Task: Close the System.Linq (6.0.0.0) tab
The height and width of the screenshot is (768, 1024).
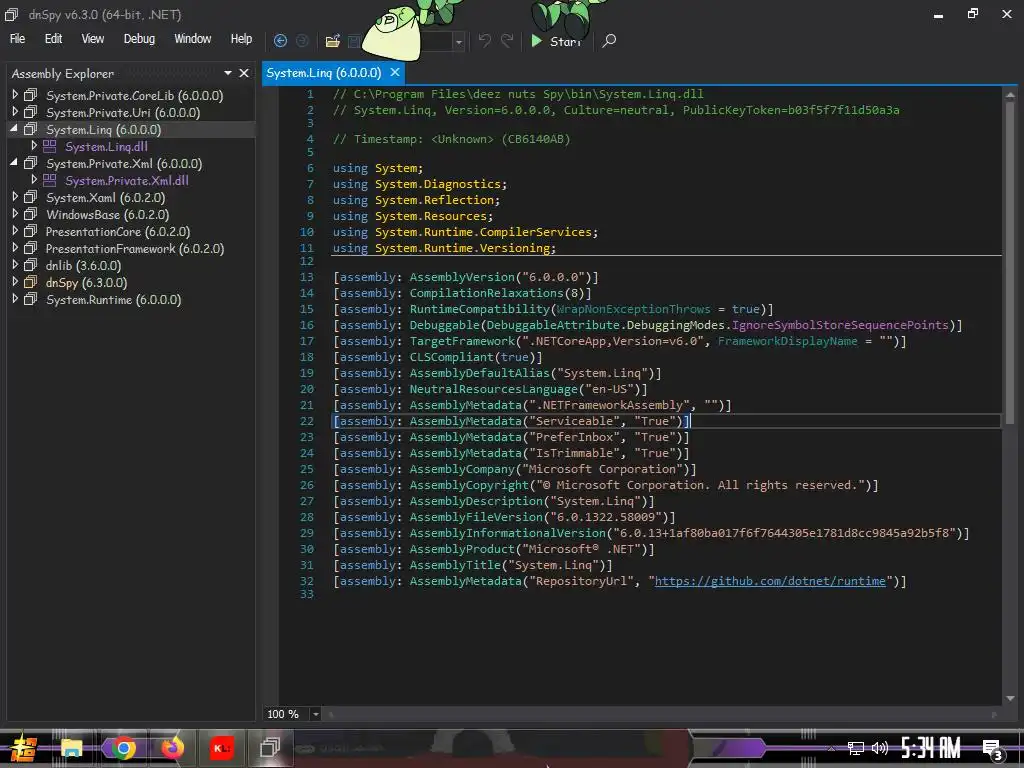Action: tap(394, 72)
